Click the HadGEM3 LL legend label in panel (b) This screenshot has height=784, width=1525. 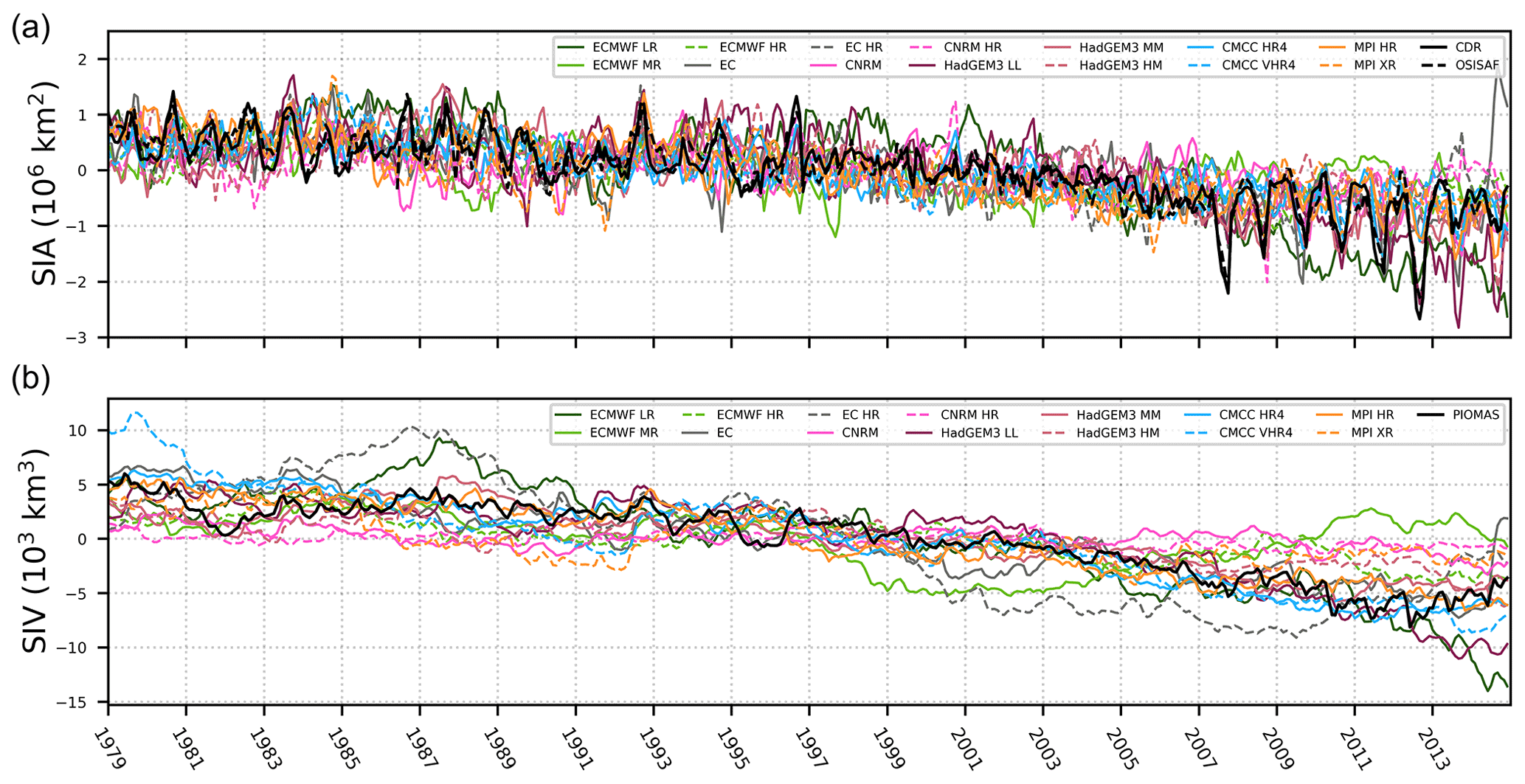coord(979,433)
